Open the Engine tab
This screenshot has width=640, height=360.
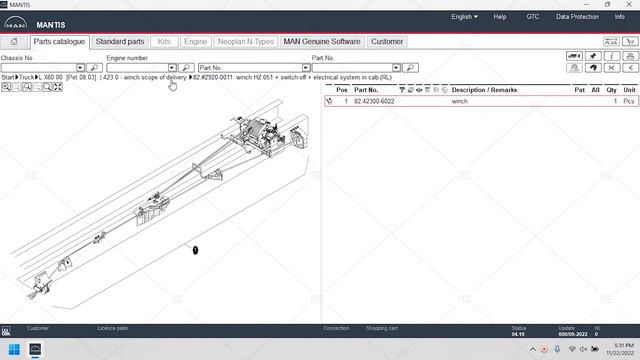(x=196, y=42)
